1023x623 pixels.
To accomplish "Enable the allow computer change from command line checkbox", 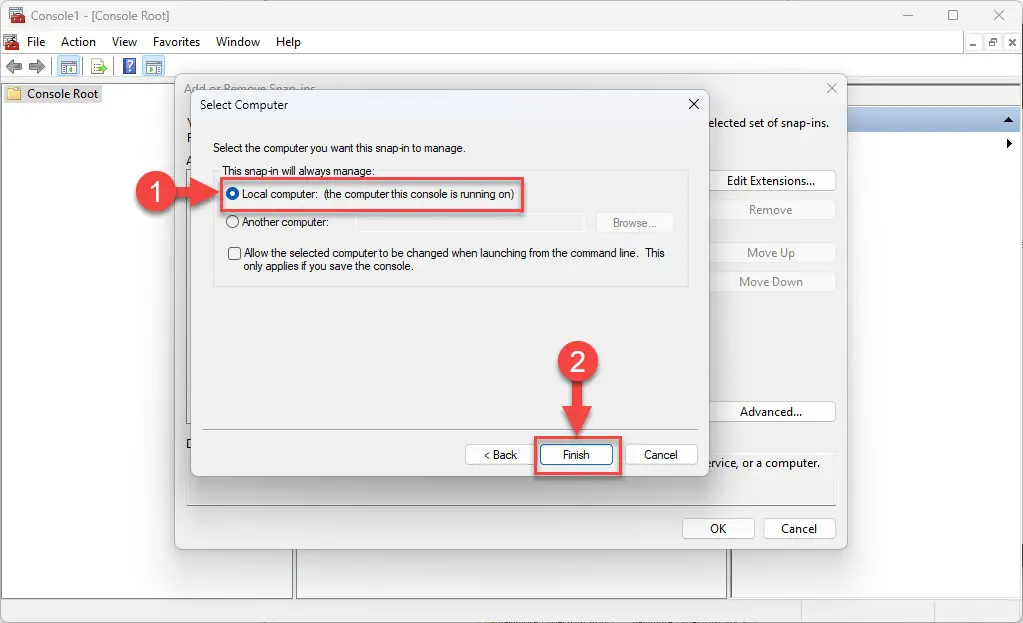I will (234, 254).
